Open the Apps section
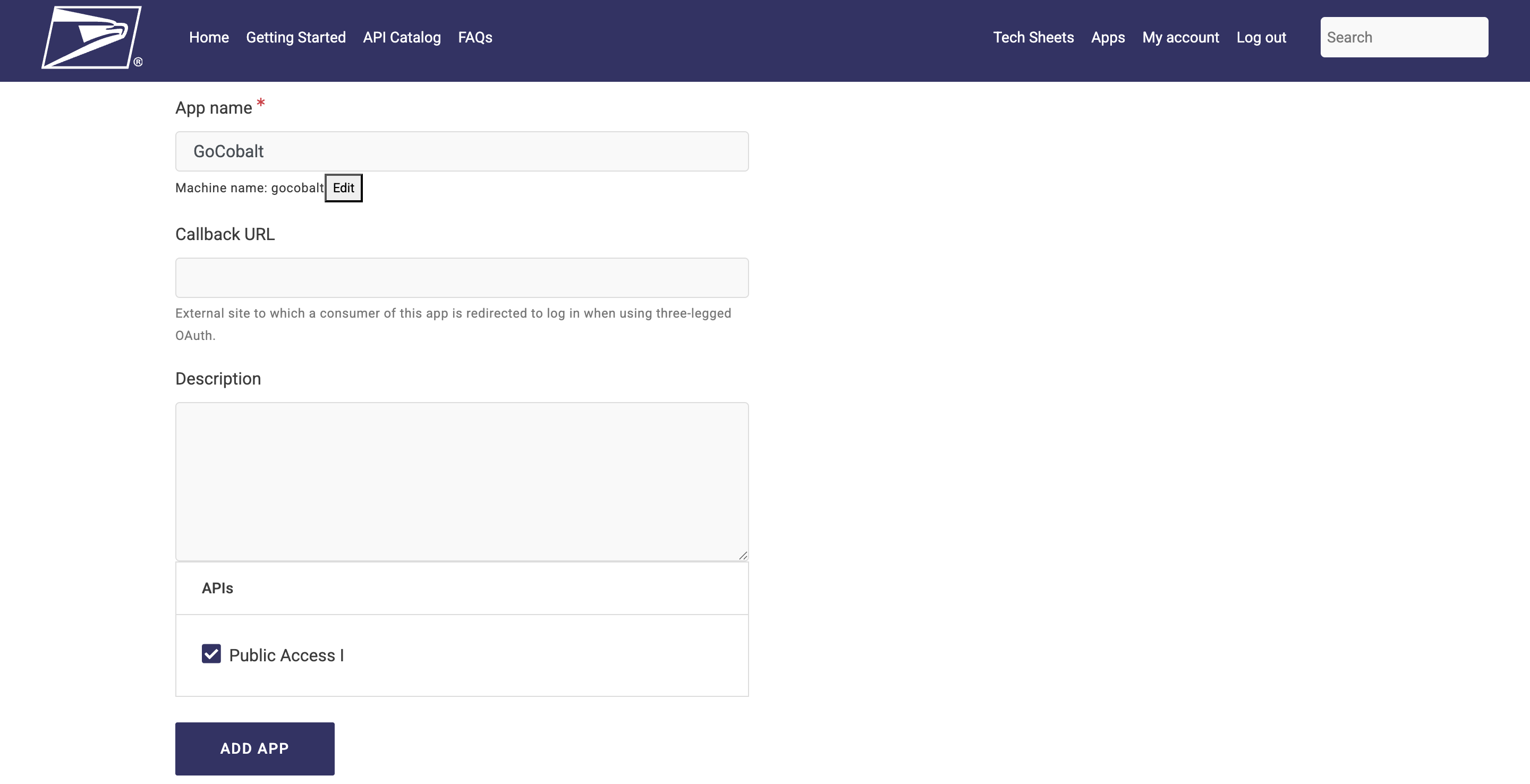 click(1107, 37)
